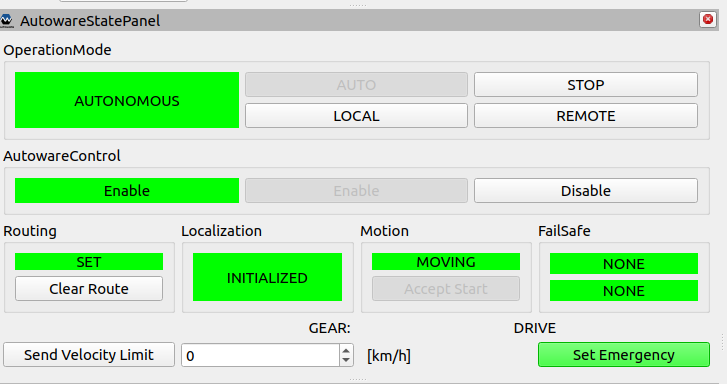Click the STOP operation mode button
The height and width of the screenshot is (384, 727).
586,85
